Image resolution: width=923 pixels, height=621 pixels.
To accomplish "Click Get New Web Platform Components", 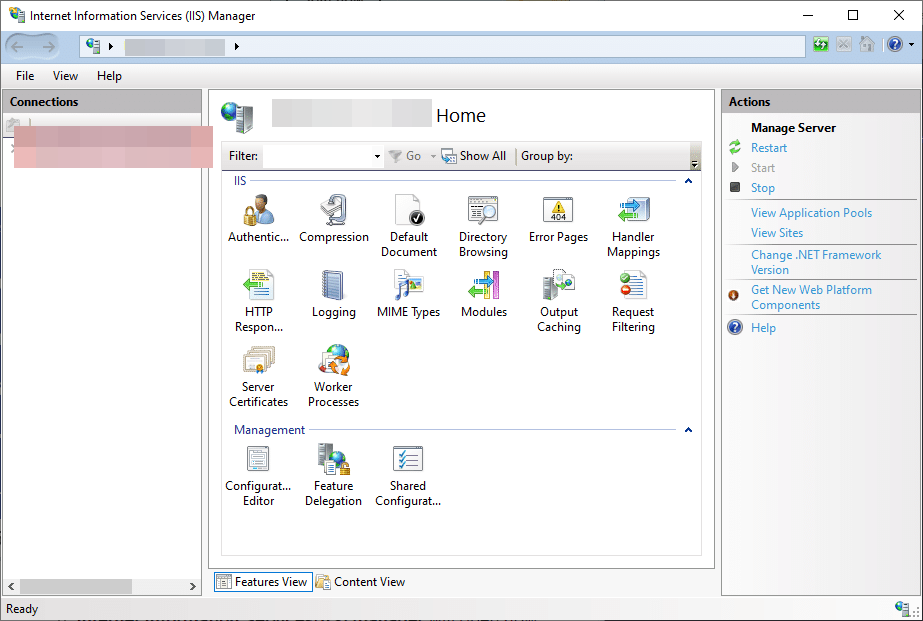I will (811, 297).
